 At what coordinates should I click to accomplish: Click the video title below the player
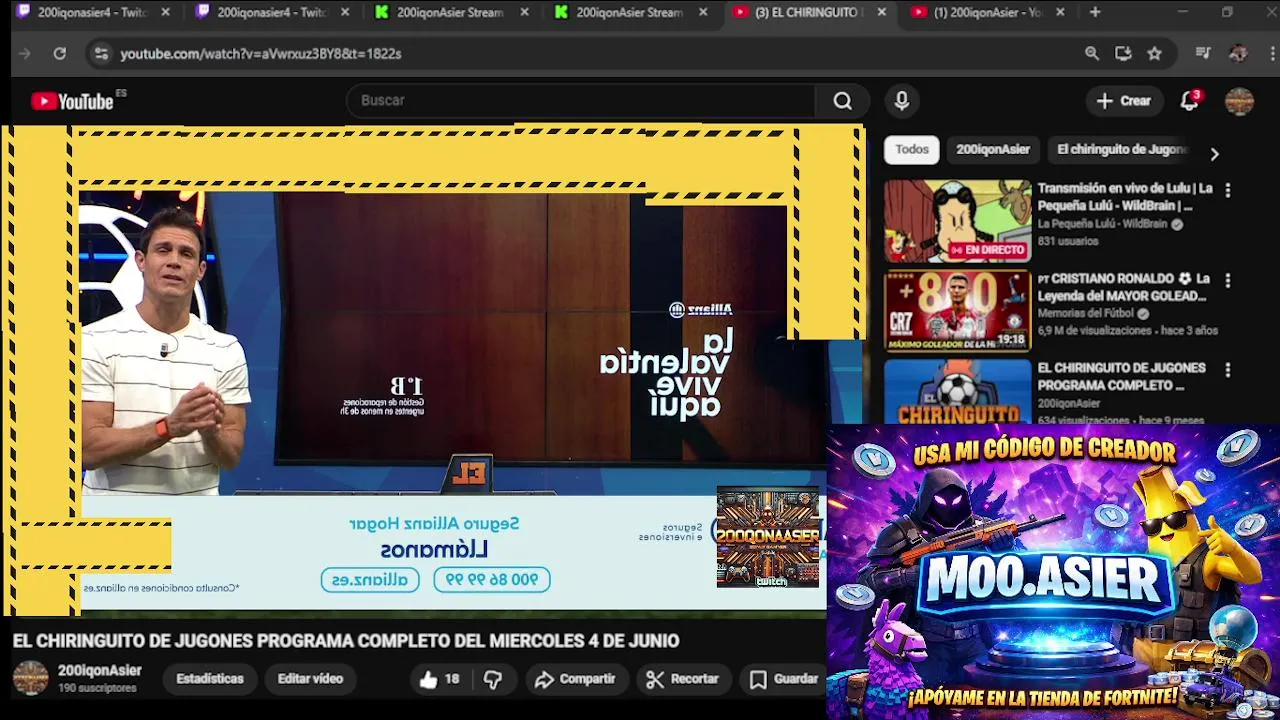346,641
